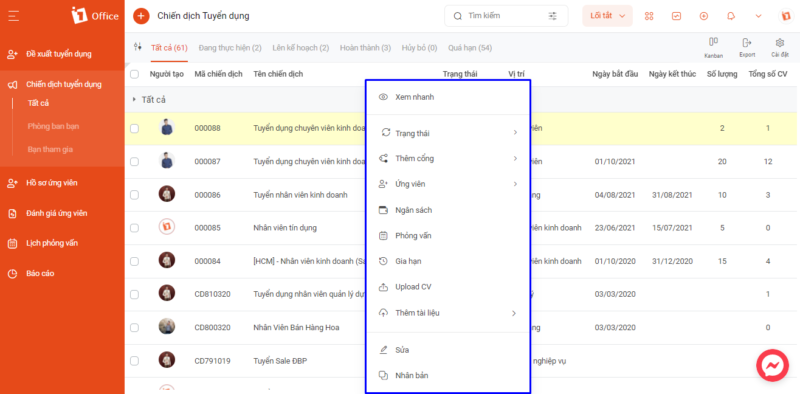This screenshot has height=394, width=800.
Task: Tick the checkbox for campaign CD791019
Action: [x=135, y=361]
